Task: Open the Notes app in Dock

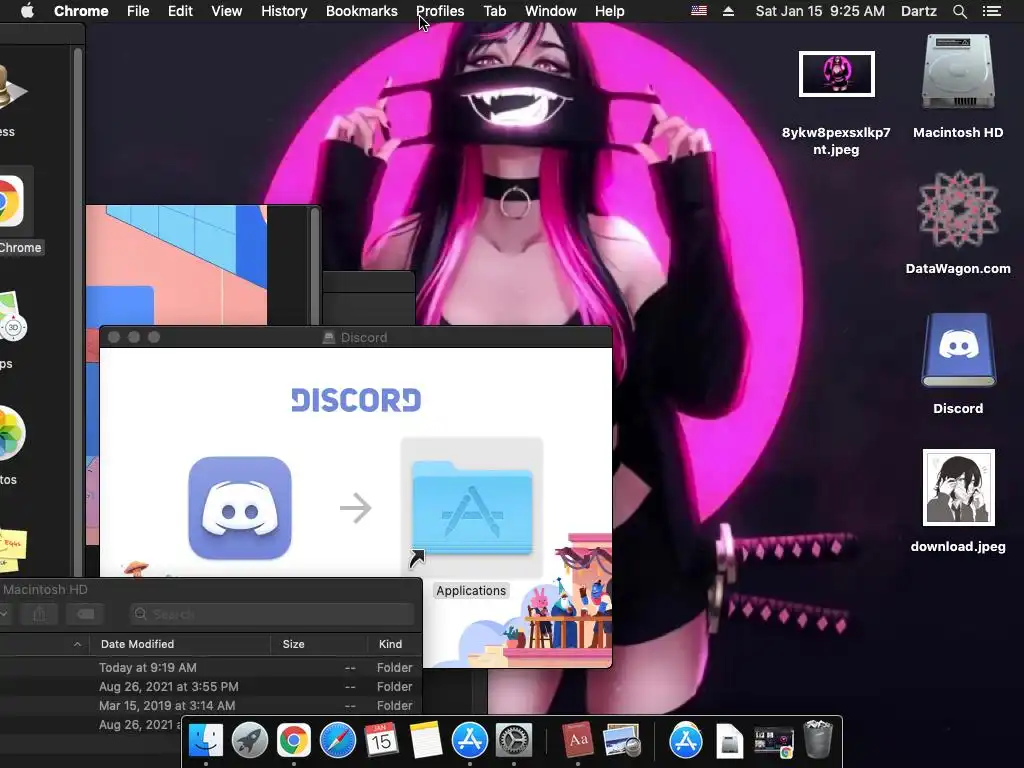Action: [426, 741]
